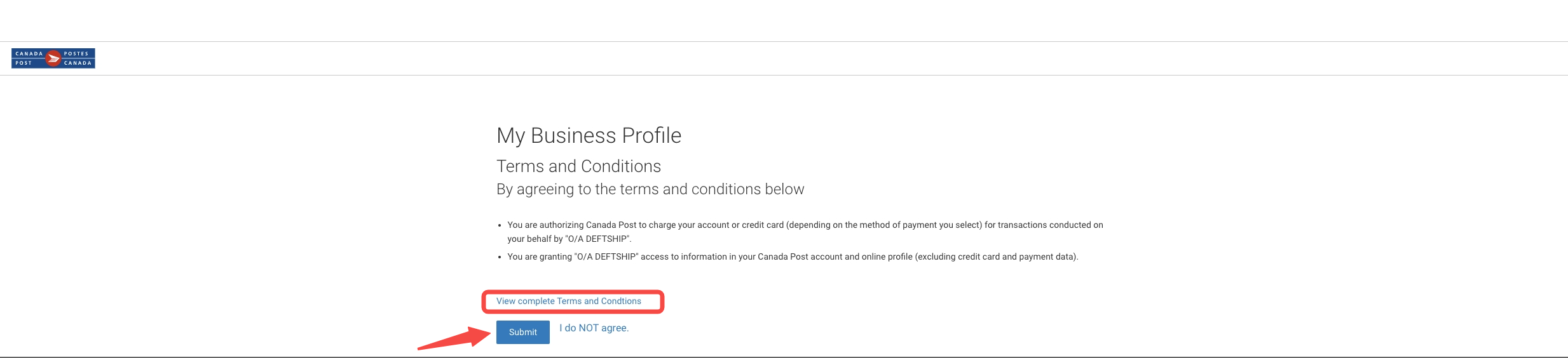
Task: Click the Terms and Conditions heading
Action: (578, 166)
